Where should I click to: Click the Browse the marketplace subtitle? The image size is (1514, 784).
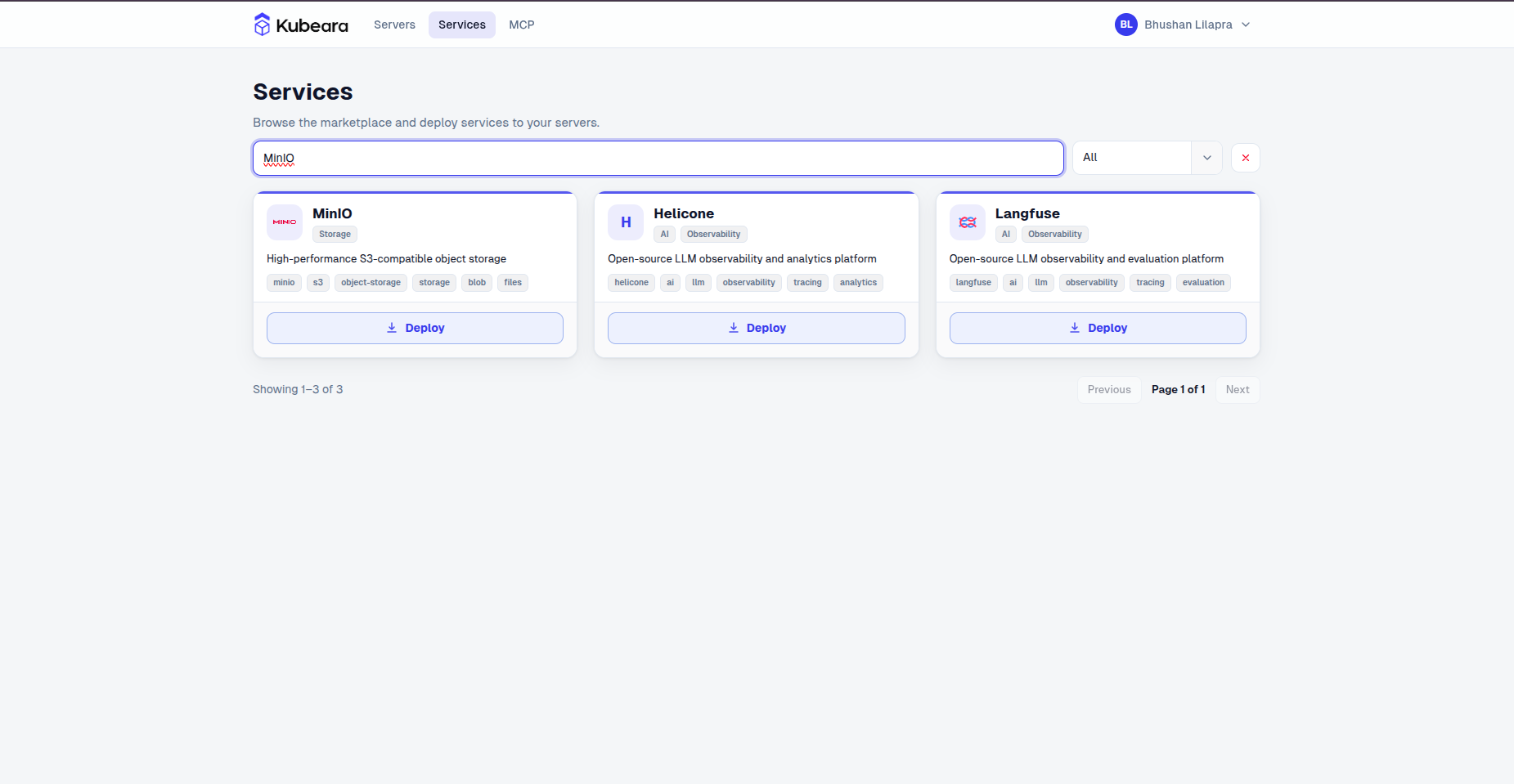pos(426,123)
